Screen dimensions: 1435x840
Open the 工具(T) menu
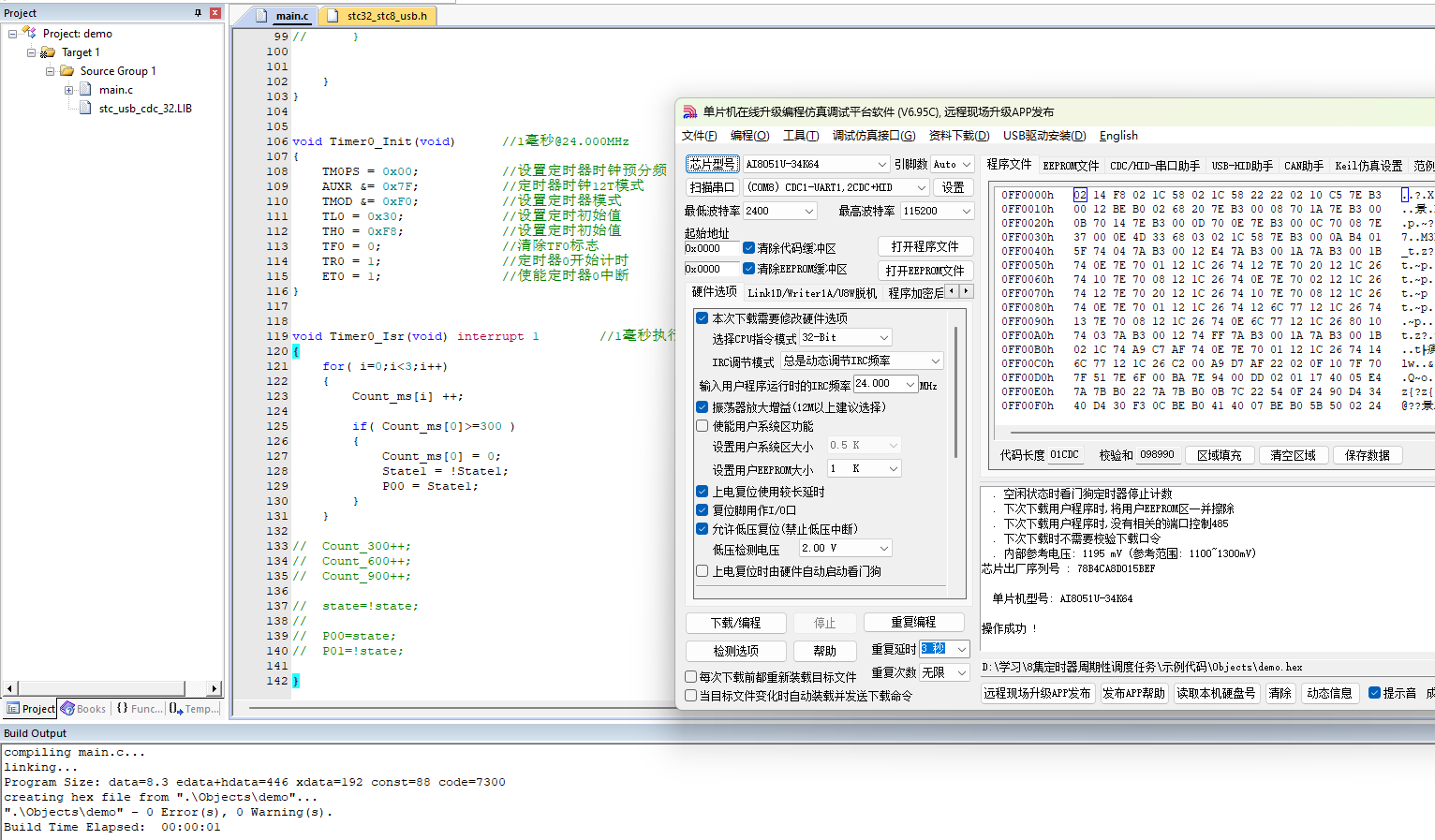click(801, 136)
